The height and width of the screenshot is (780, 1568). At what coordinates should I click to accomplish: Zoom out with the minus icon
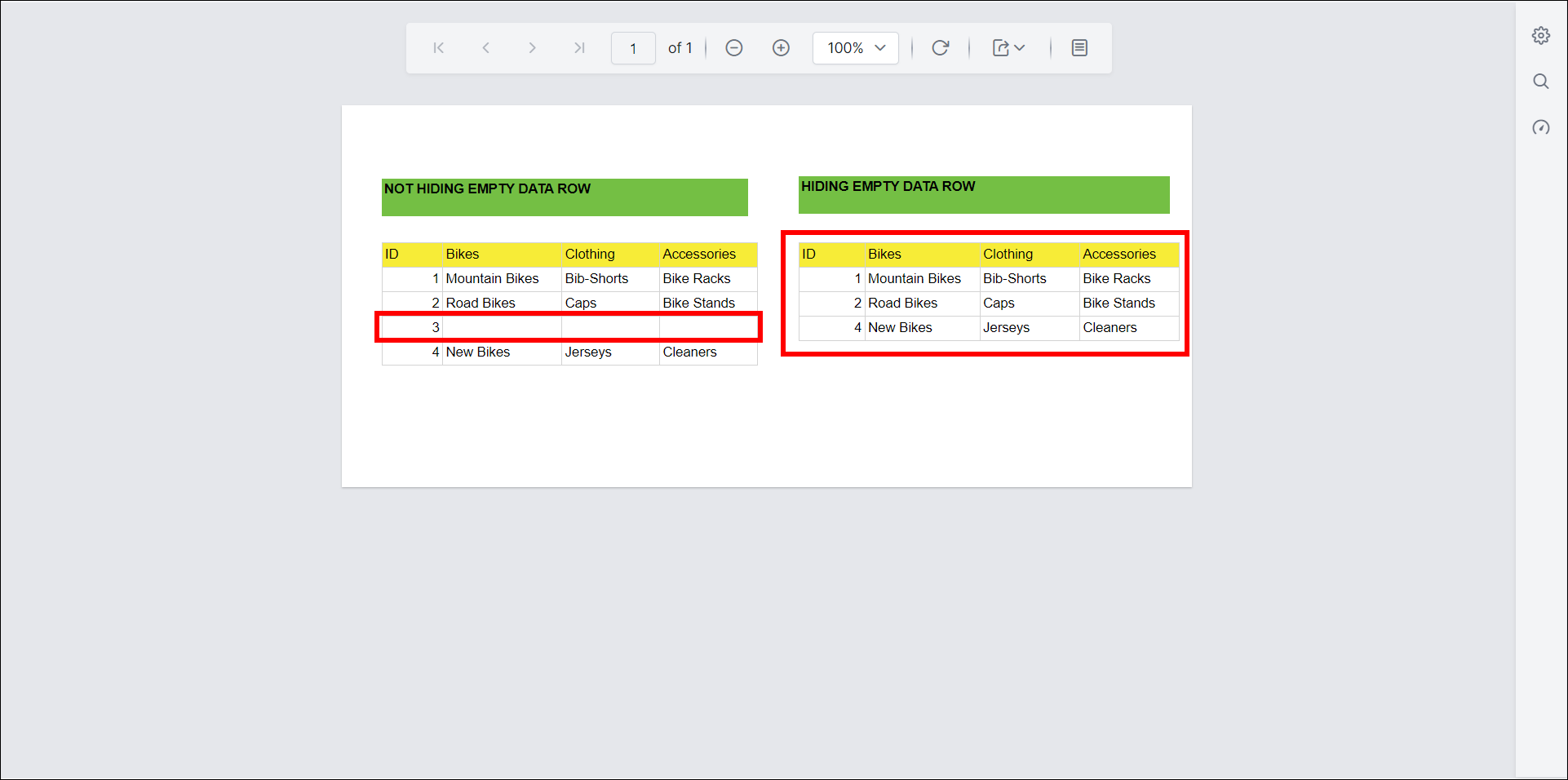734,48
